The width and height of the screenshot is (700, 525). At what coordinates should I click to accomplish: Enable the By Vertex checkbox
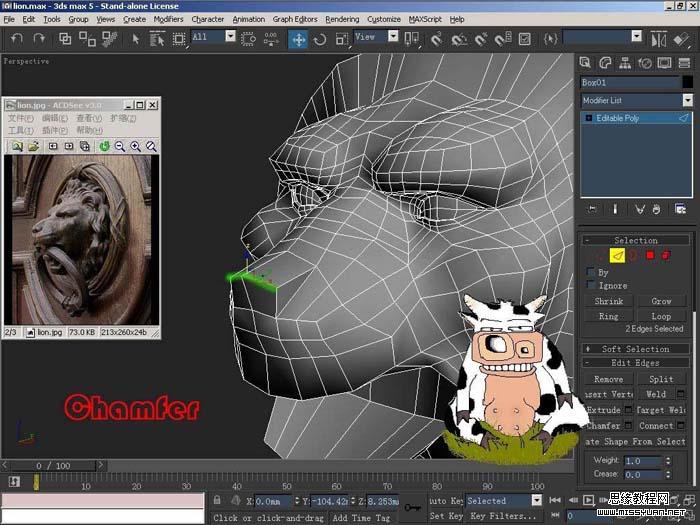click(590, 272)
